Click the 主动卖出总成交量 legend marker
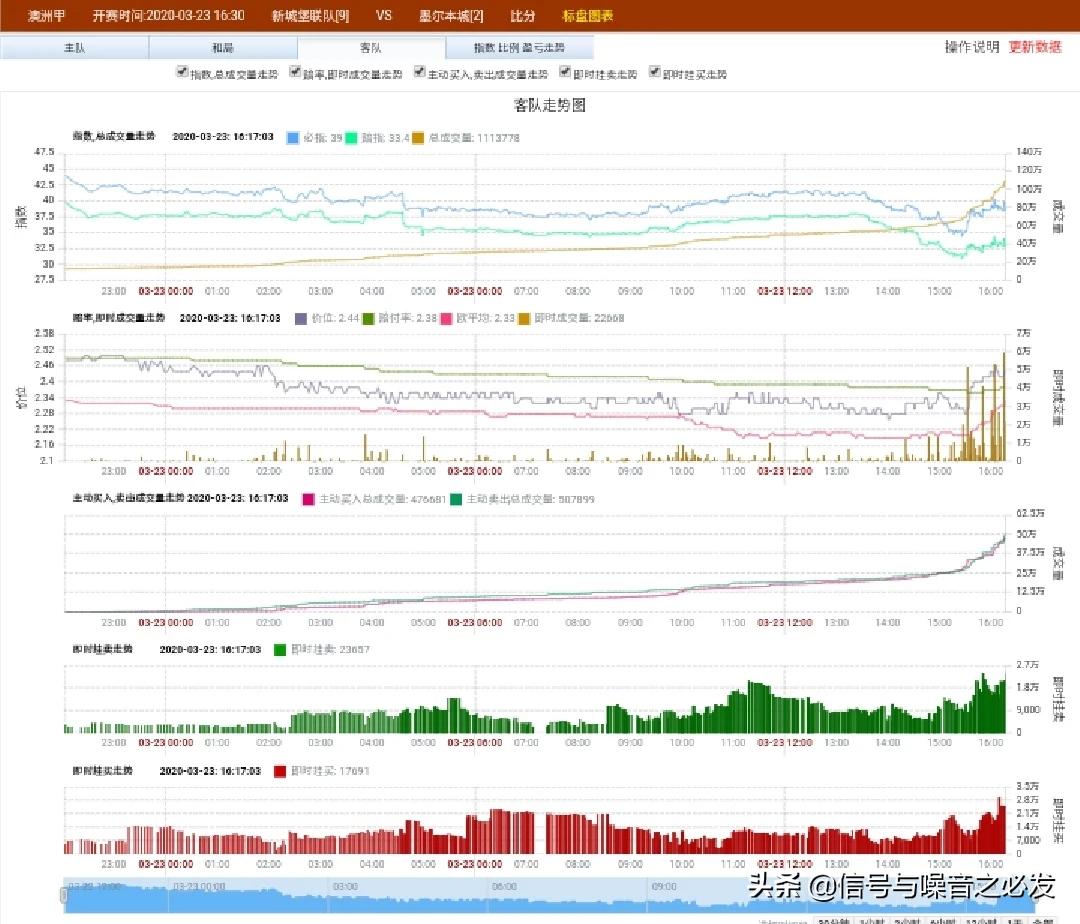 point(457,499)
